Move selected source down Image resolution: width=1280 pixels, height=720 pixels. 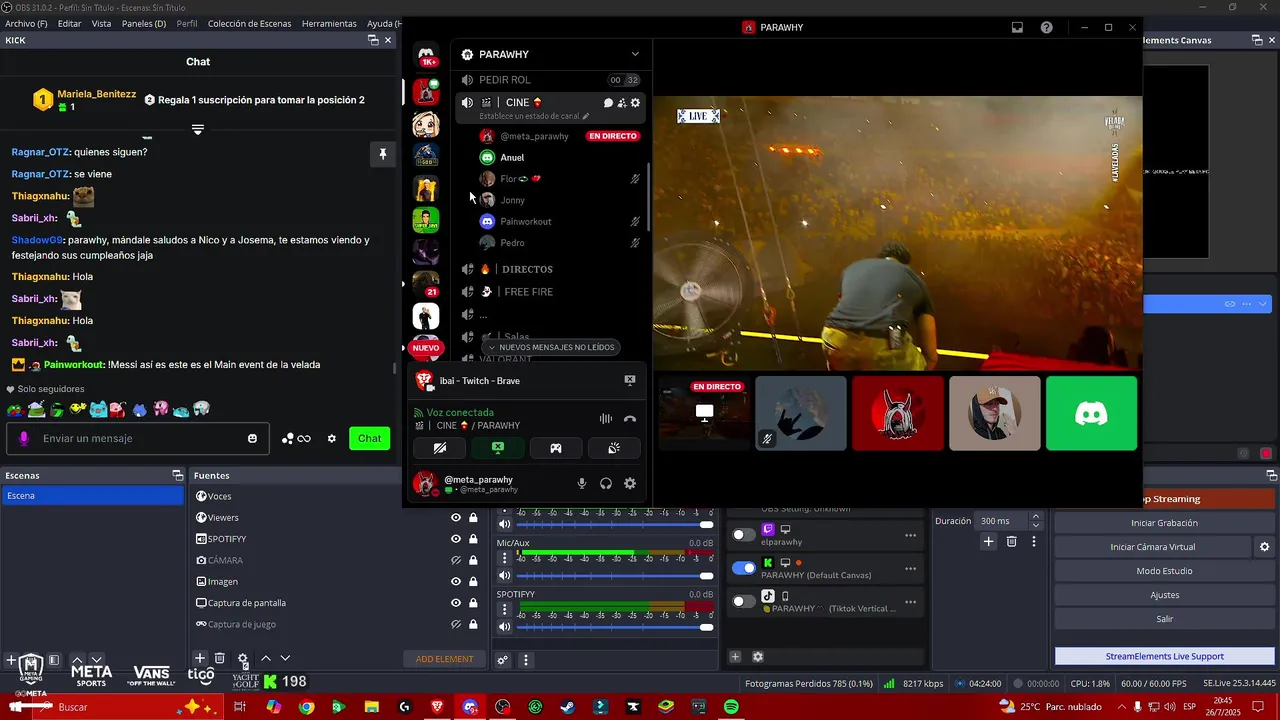pyautogui.click(x=285, y=658)
